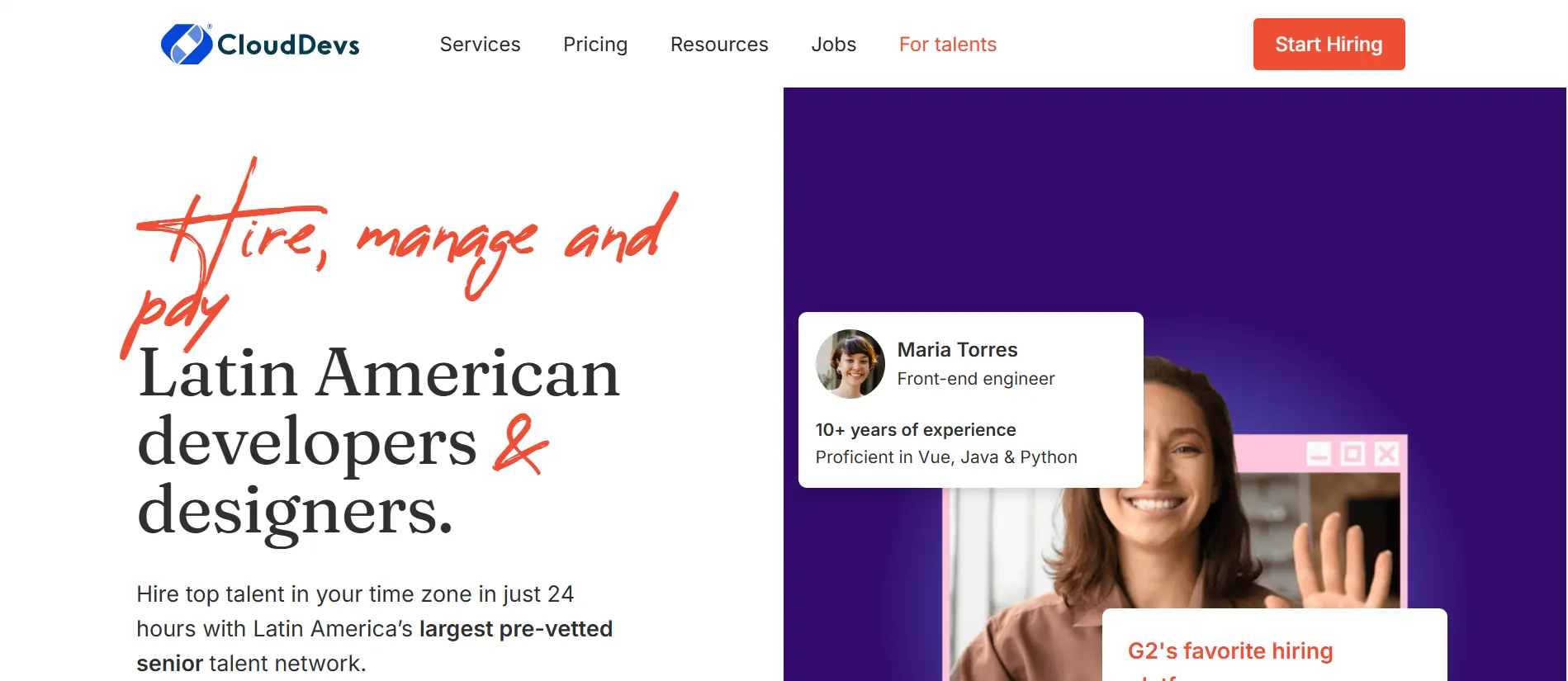Click the G2's favorite hiring card heading
The height and width of the screenshot is (681, 1568).
click(x=1229, y=651)
